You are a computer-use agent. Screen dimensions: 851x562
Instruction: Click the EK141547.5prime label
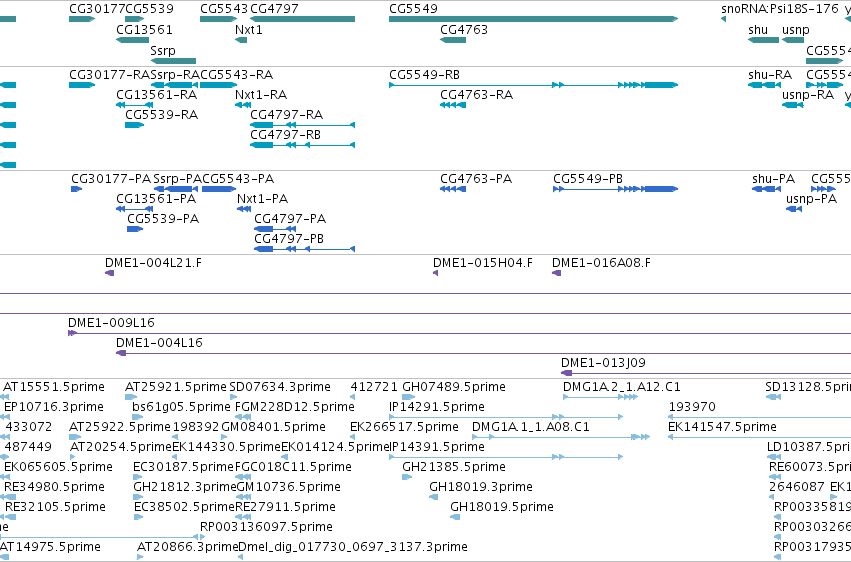(722, 427)
